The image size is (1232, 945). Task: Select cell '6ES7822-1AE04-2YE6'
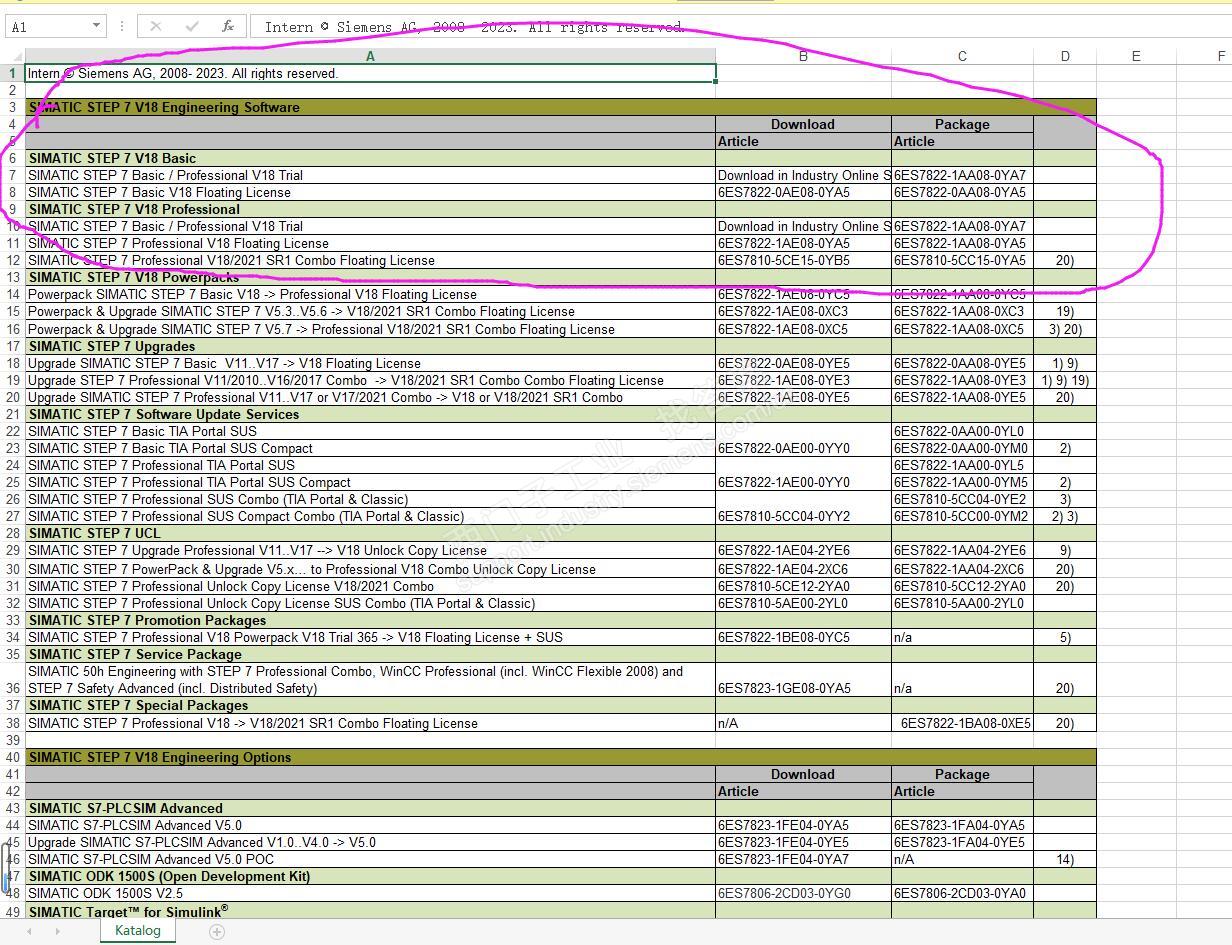click(x=803, y=550)
